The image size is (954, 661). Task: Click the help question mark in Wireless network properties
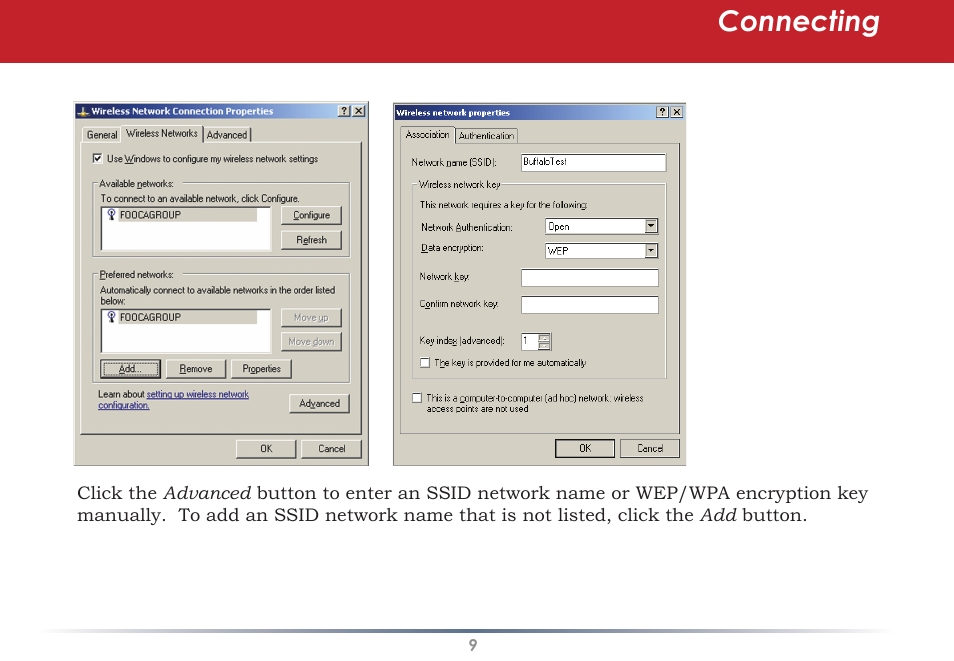pyautogui.click(x=663, y=112)
